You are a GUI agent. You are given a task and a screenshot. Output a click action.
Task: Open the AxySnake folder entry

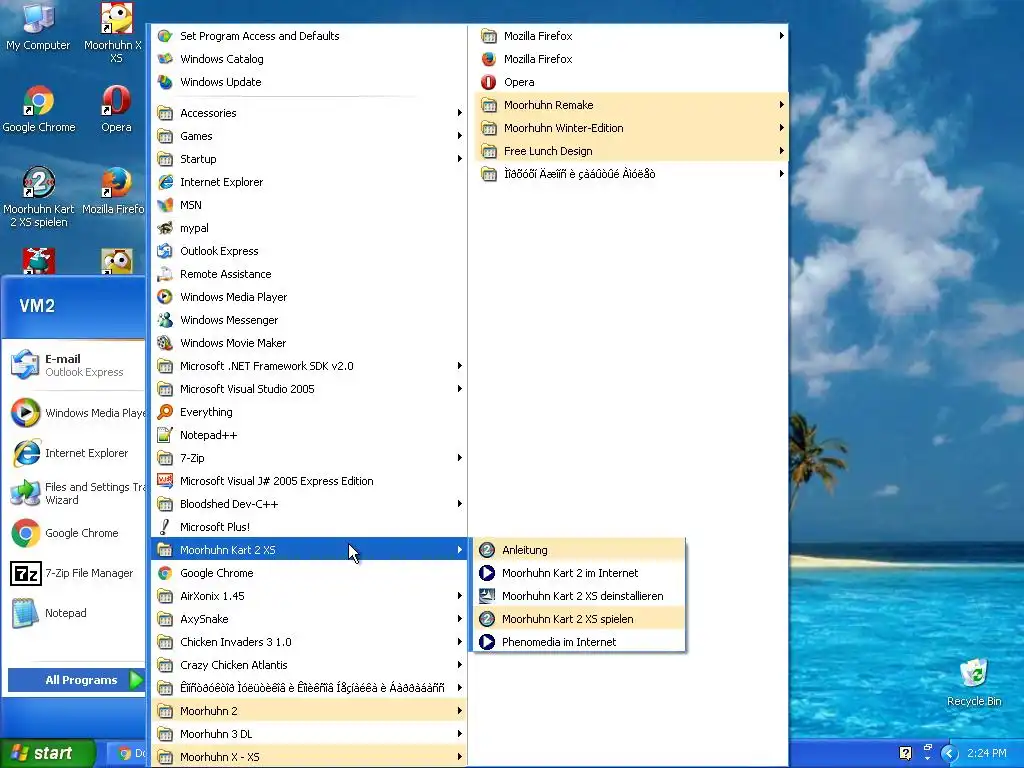tap(310, 618)
